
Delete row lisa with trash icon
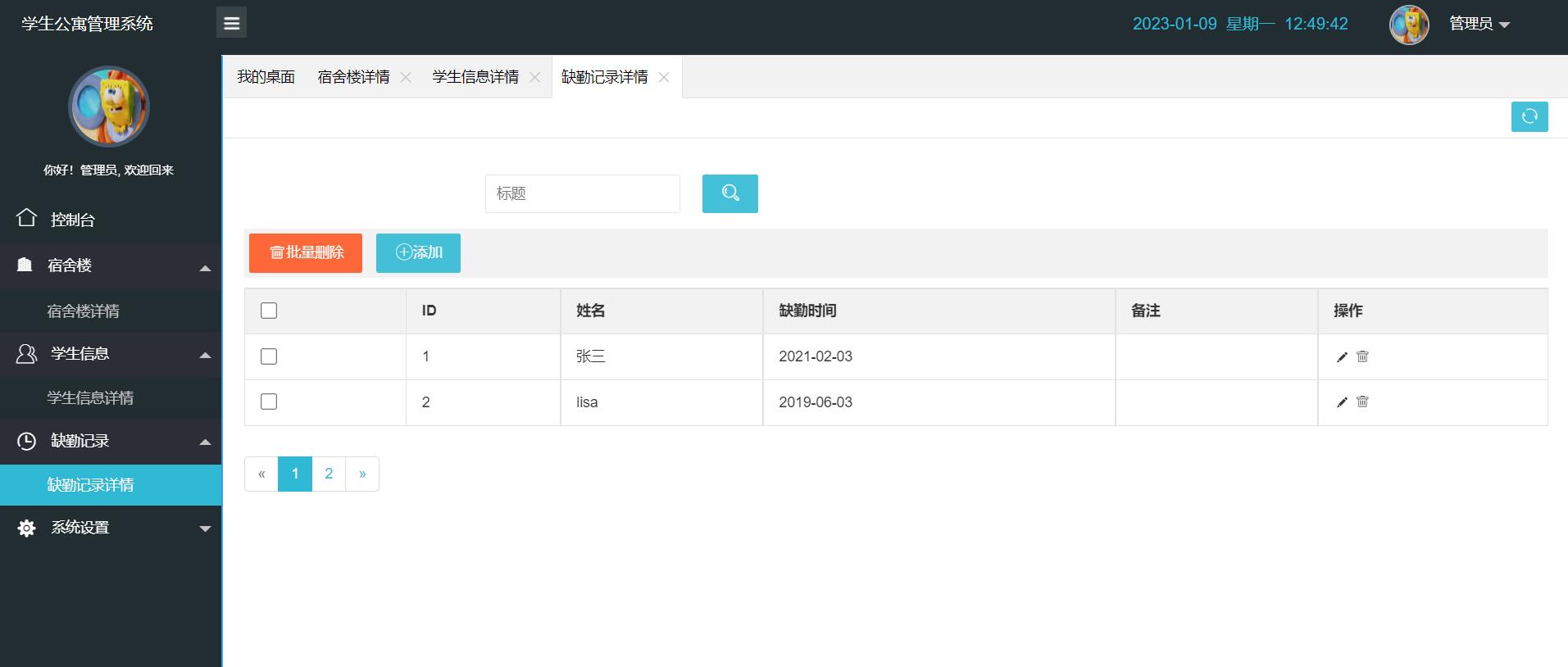tap(1362, 402)
